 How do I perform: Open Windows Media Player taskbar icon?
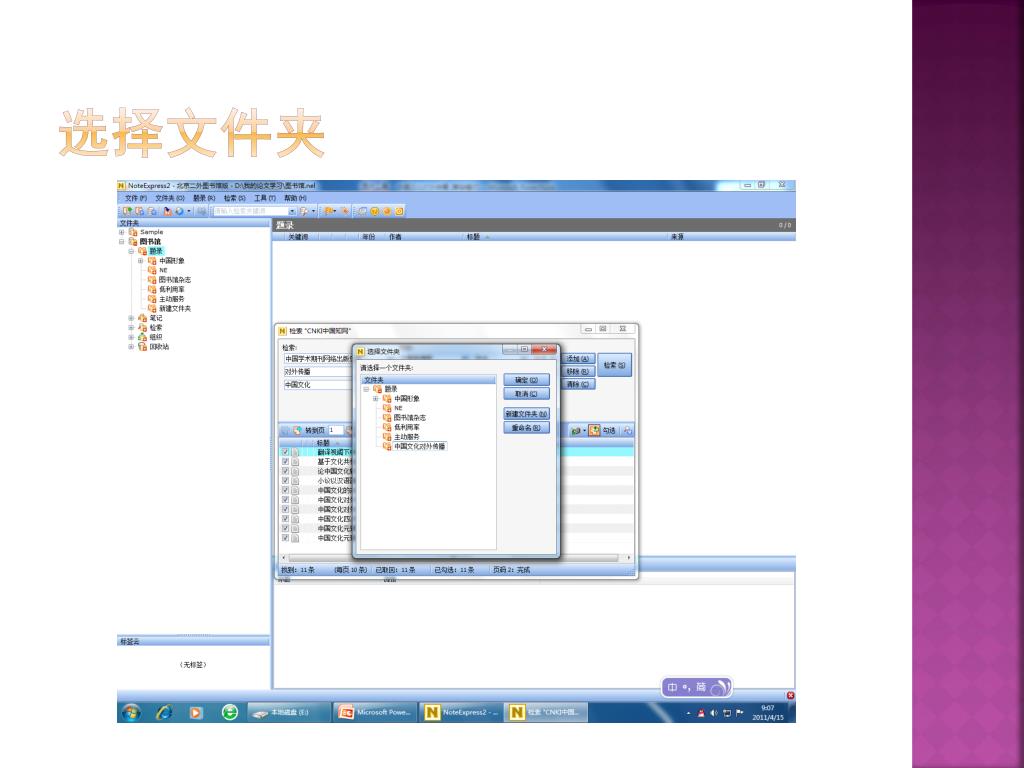196,712
